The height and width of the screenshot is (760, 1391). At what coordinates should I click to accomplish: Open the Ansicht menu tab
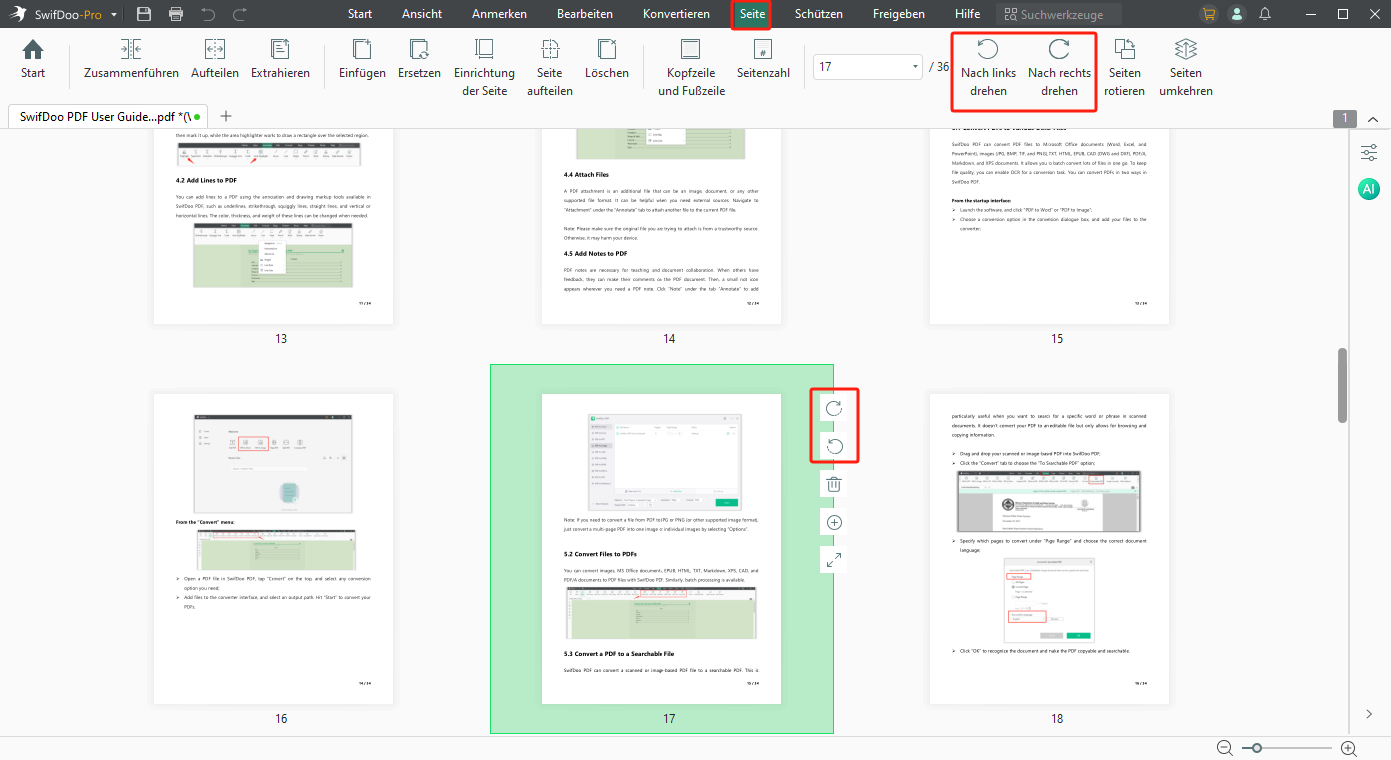pyautogui.click(x=422, y=14)
